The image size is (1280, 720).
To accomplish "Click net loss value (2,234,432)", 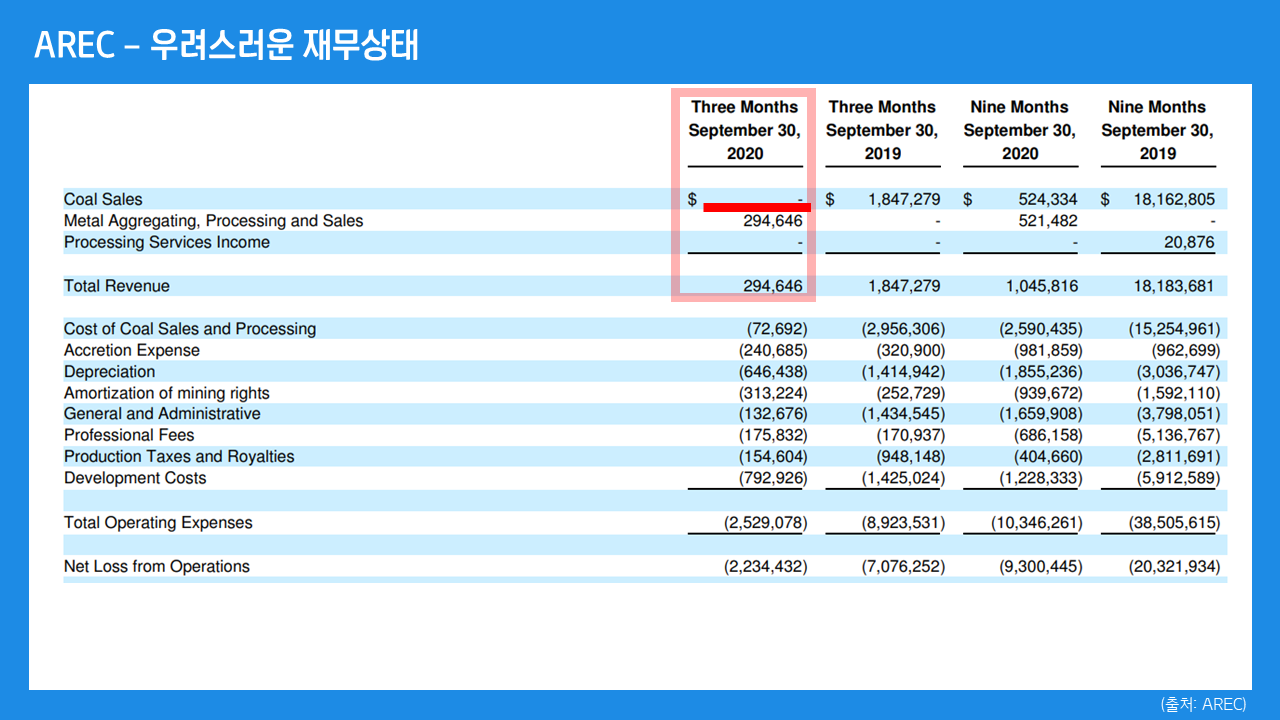I will (x=765, y=567).
